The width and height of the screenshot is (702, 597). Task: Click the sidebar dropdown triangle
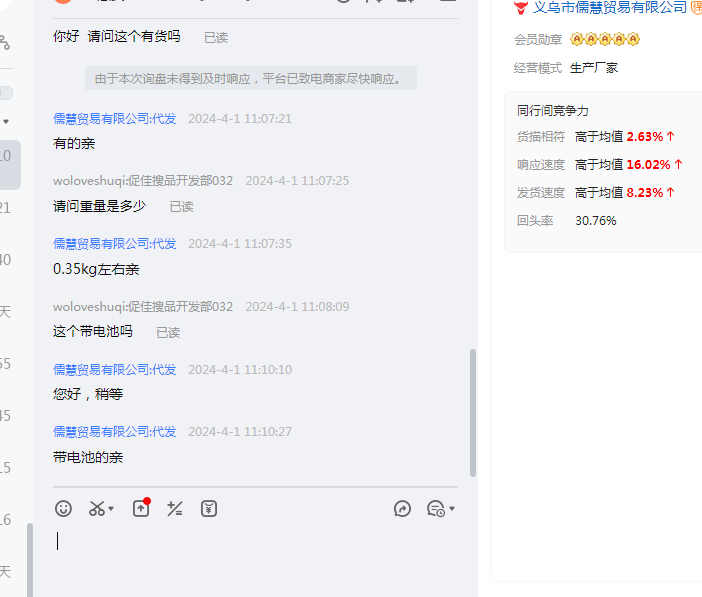point(6,121)
